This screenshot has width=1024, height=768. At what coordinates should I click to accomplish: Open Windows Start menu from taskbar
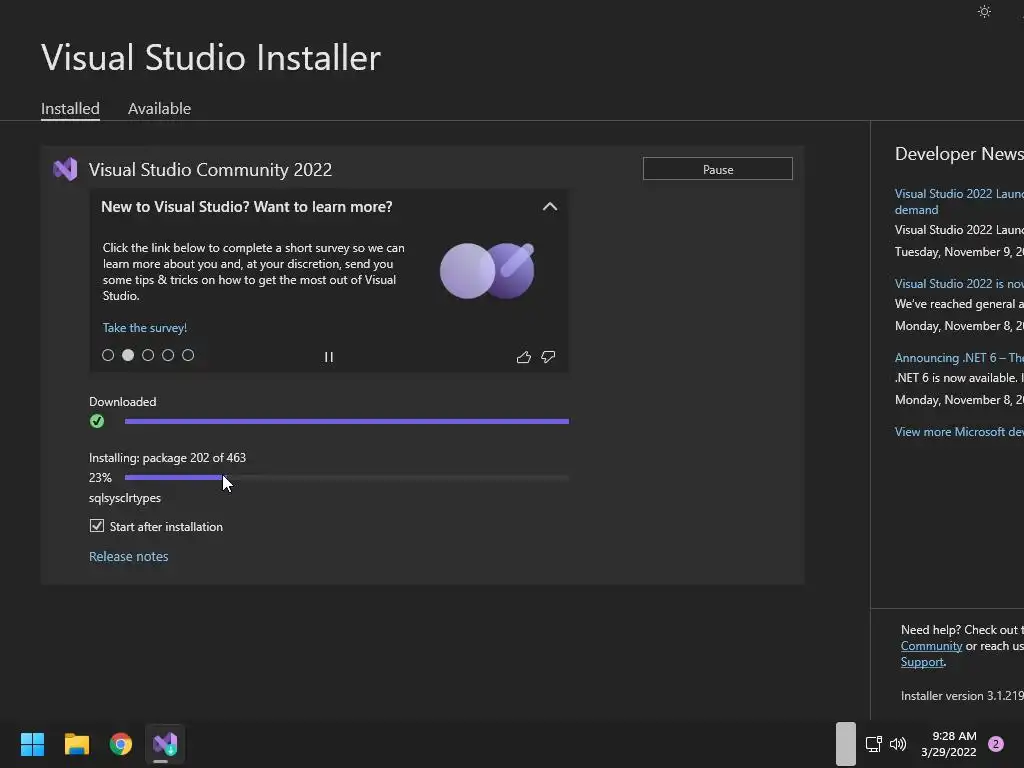coord(32,744)
